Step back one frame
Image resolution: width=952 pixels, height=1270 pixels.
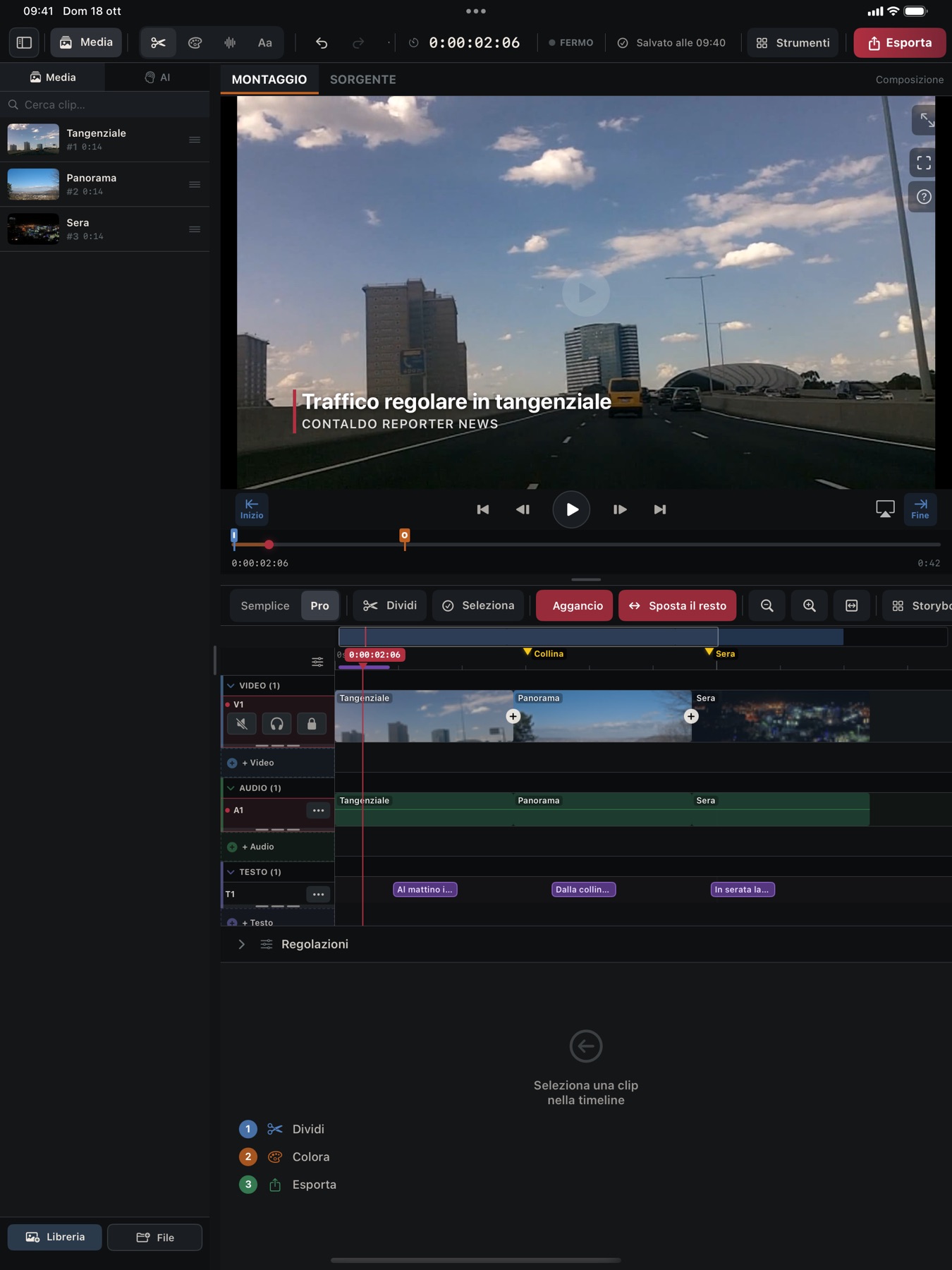pyautogui.click(x=523, y=509)
